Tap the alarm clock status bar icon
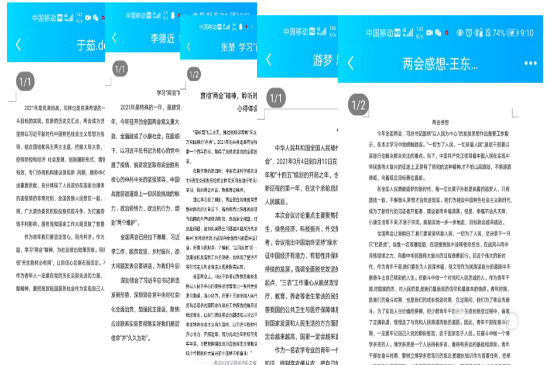This screenshot has width=552, height=365. [x=469, y=33]
